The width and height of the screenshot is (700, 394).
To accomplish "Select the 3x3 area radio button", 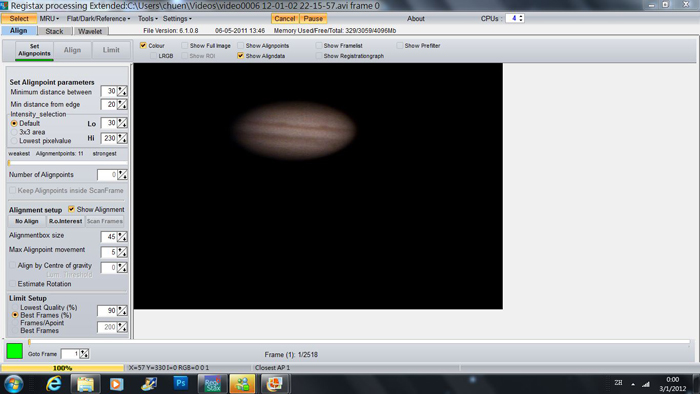I will coord(14,132).
